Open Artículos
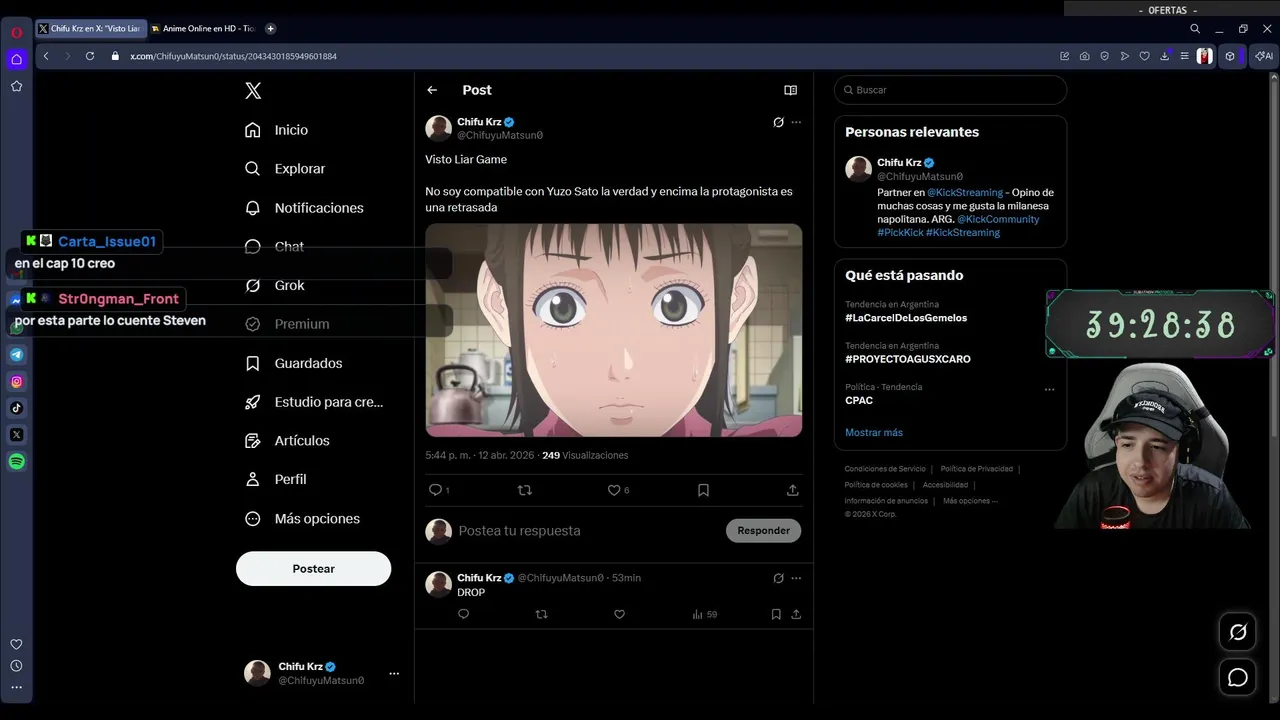 pyautogui.click(x=288, y=440)
